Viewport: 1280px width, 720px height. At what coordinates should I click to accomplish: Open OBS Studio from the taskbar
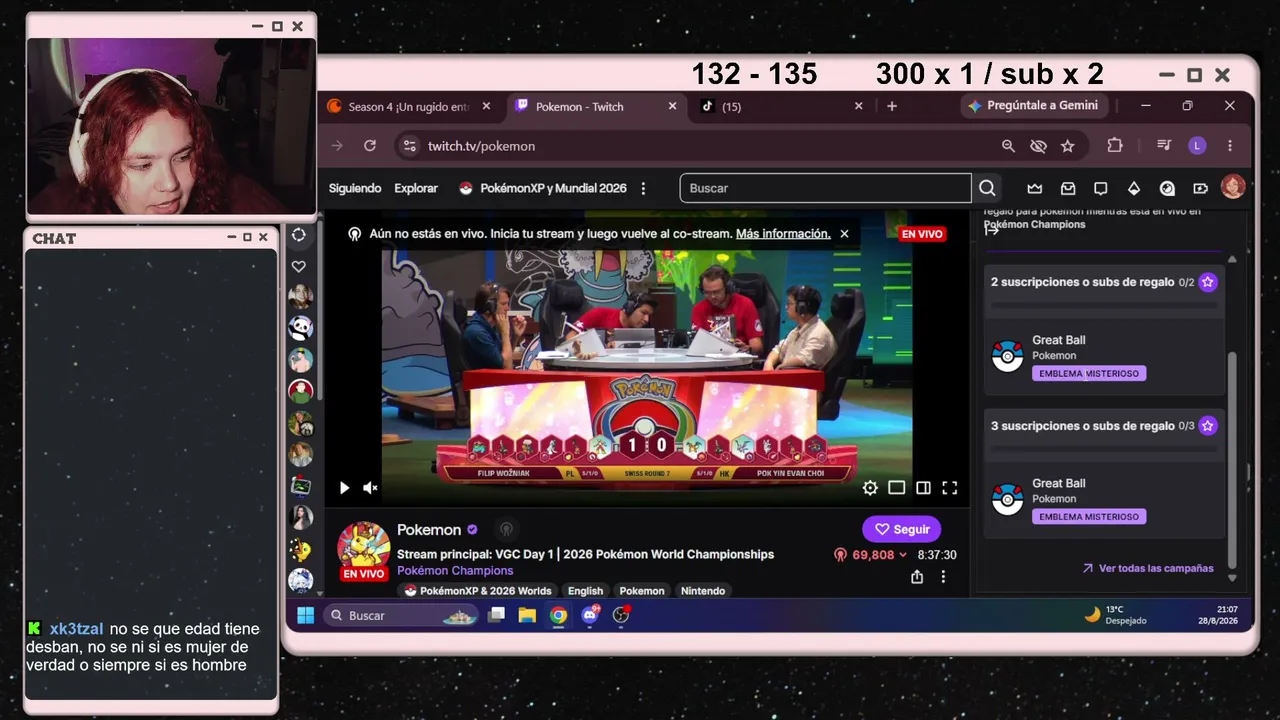click(621, 615)
